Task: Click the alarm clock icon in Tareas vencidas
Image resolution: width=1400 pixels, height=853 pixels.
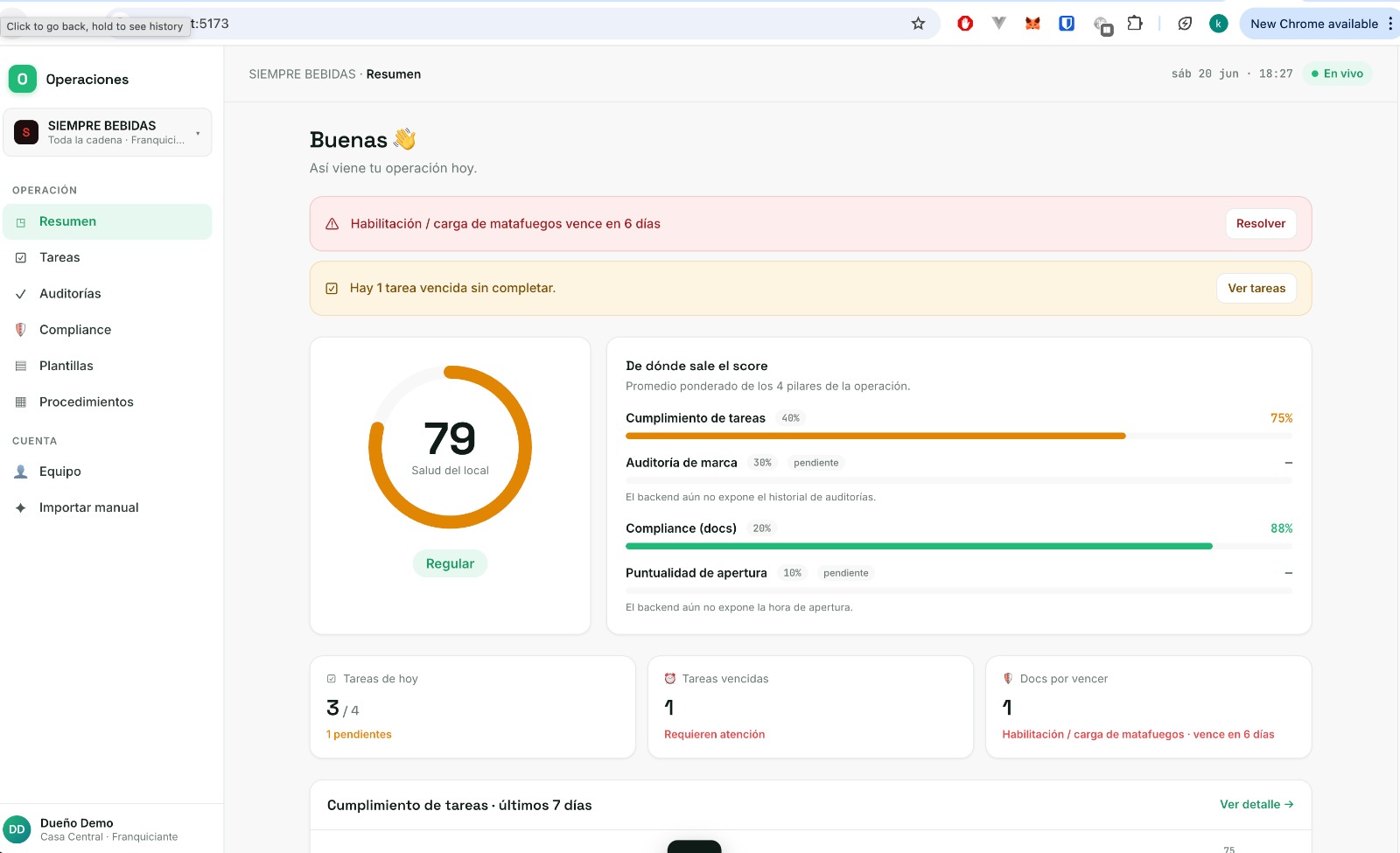Action: (670, 679)
